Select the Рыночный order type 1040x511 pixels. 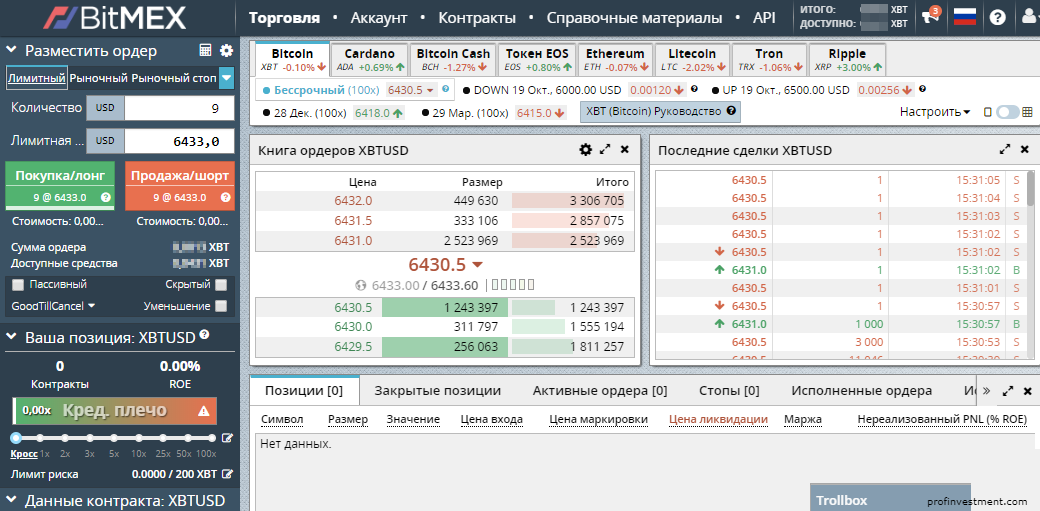(98, 78)
